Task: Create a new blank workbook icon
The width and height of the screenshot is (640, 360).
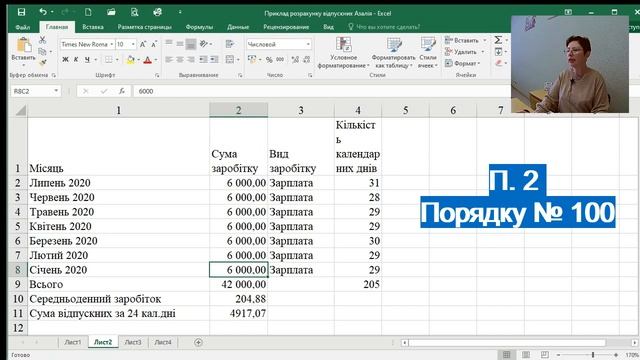Action: tap(88, 12)
